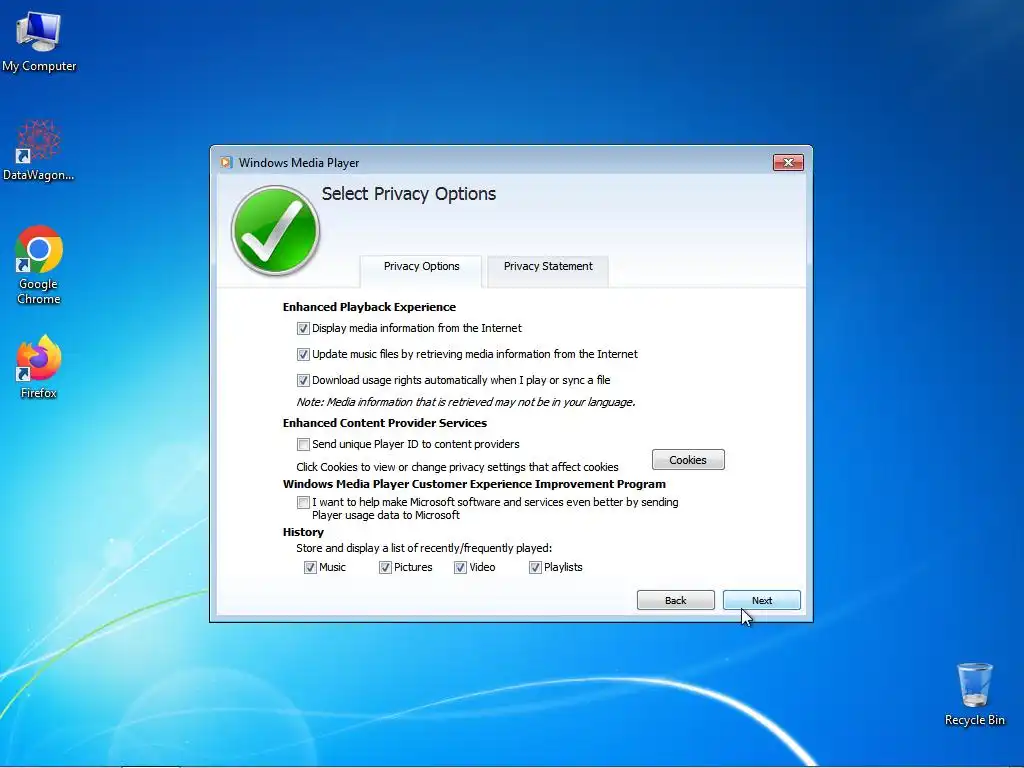
Task: Toggle the Video history checkbox
Action: (x=460, y=568)
